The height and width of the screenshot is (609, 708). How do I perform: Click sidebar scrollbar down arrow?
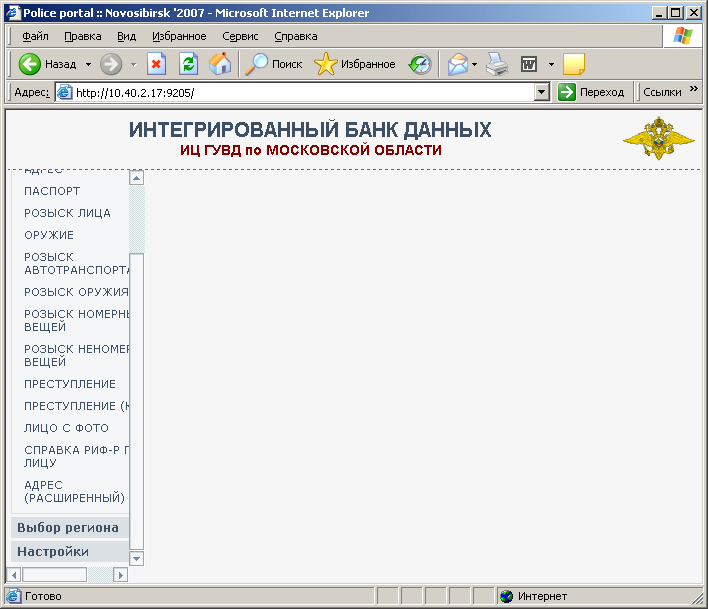136,559
